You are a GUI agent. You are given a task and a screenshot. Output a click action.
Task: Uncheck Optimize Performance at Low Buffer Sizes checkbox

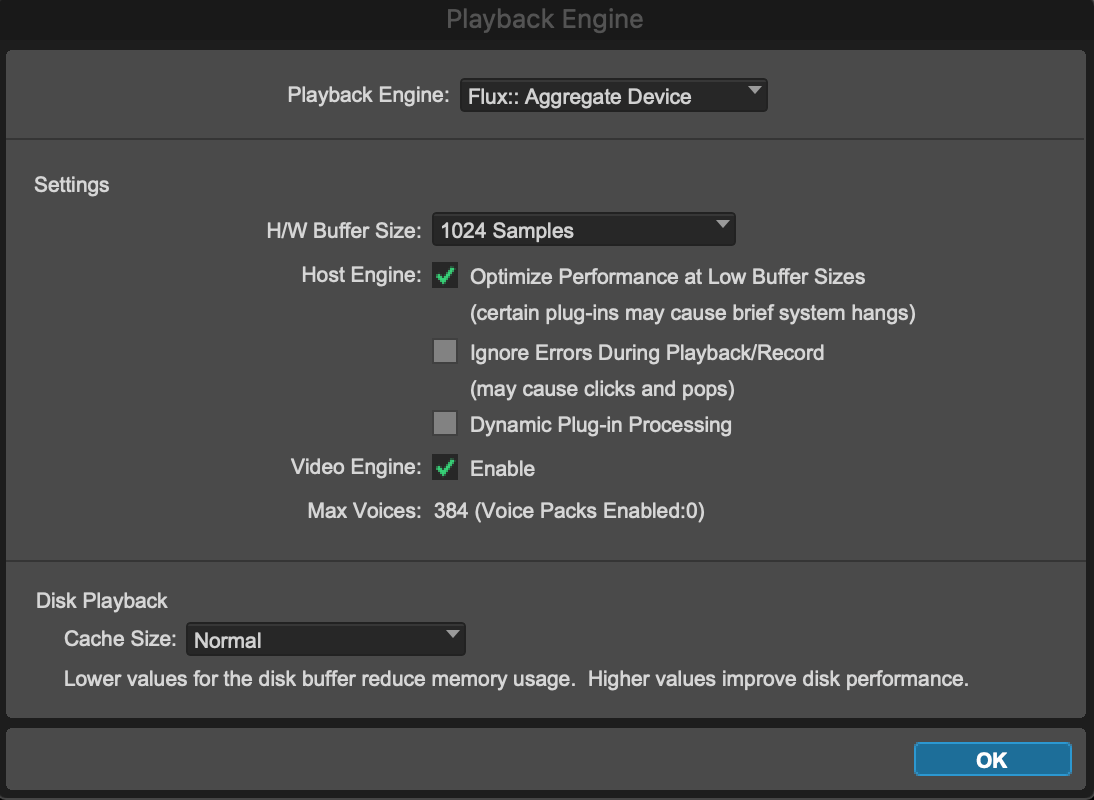tap(445, 277)
